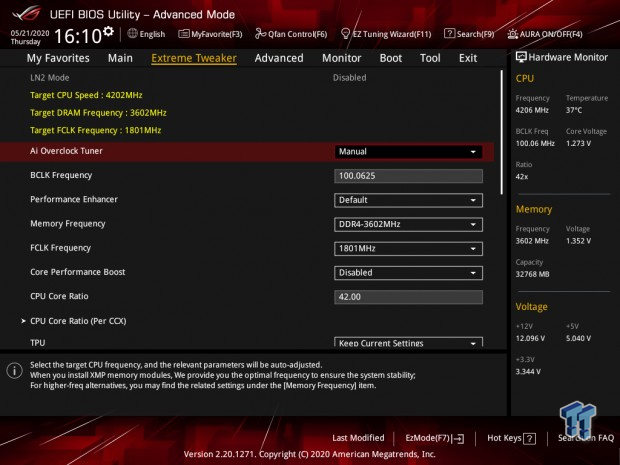Switch to the Boot tab

pos(391,58)
